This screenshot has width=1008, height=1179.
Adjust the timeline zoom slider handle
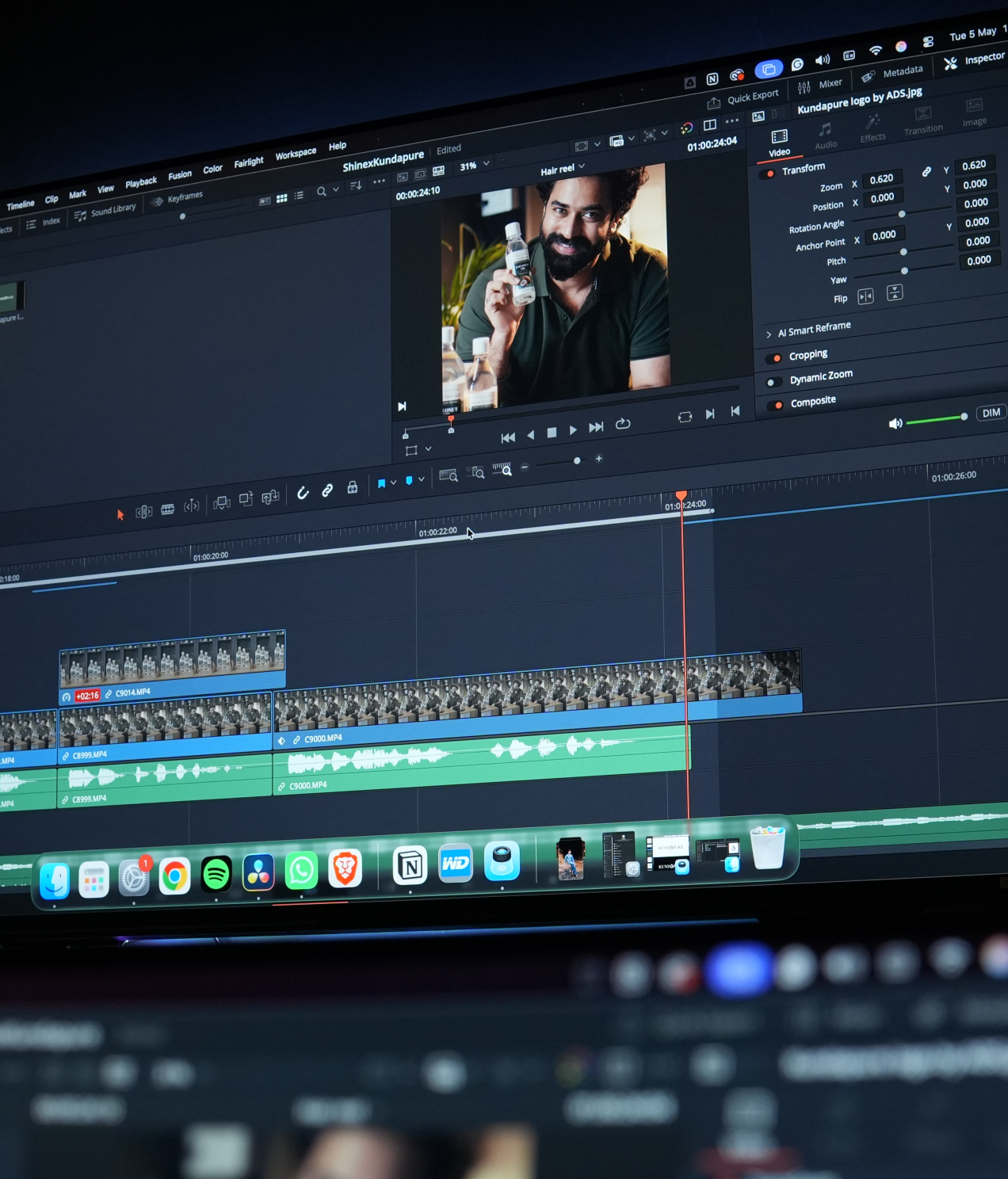tap(577, 460)
